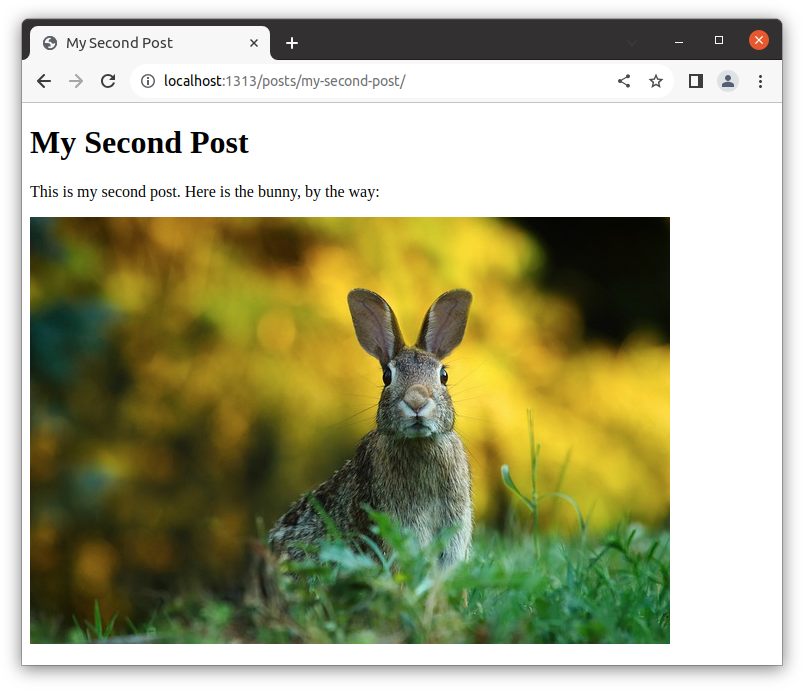Select the My Second Post tab
The width and height of the screenshot is (804, 690).
(x=140, y=43)
